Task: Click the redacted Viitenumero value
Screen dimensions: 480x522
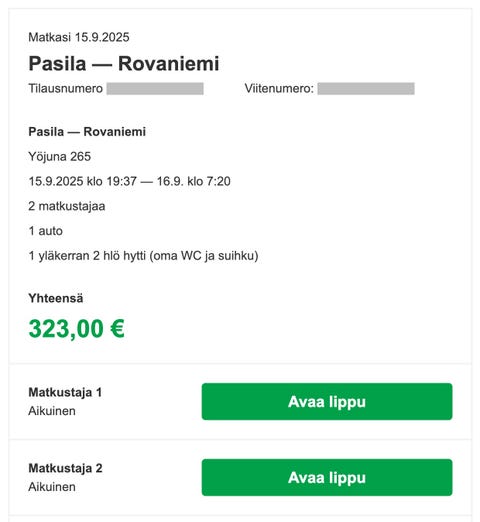Action: (366, 89)
